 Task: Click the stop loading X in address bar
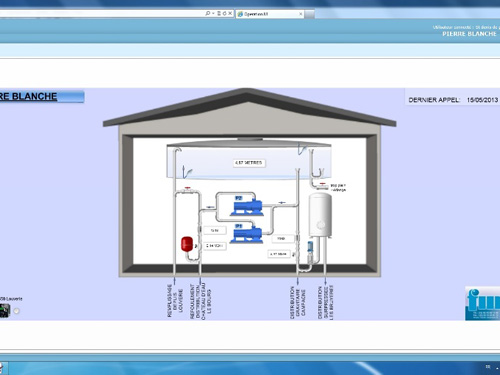point(230,13)
